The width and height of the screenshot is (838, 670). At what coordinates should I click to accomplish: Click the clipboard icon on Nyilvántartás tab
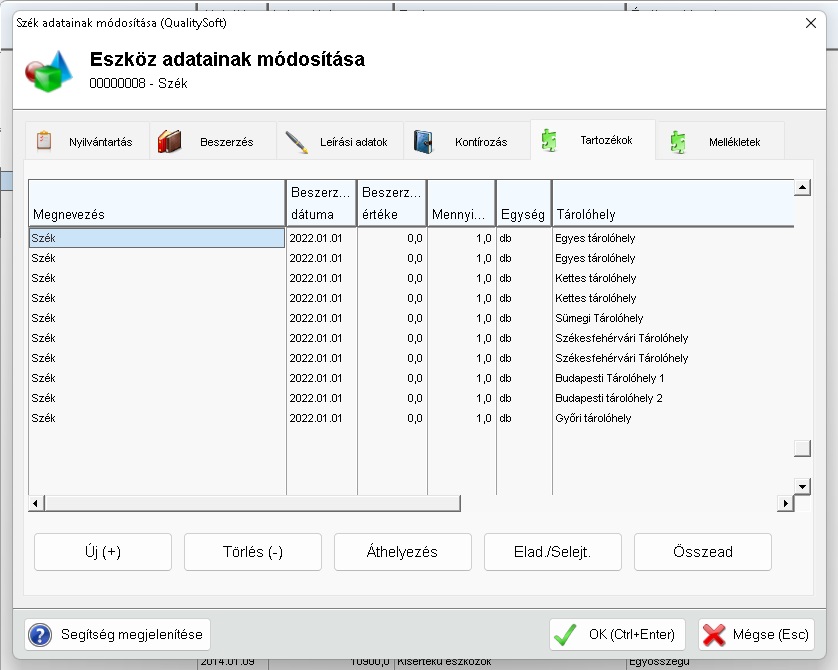(x=44, y=141)
